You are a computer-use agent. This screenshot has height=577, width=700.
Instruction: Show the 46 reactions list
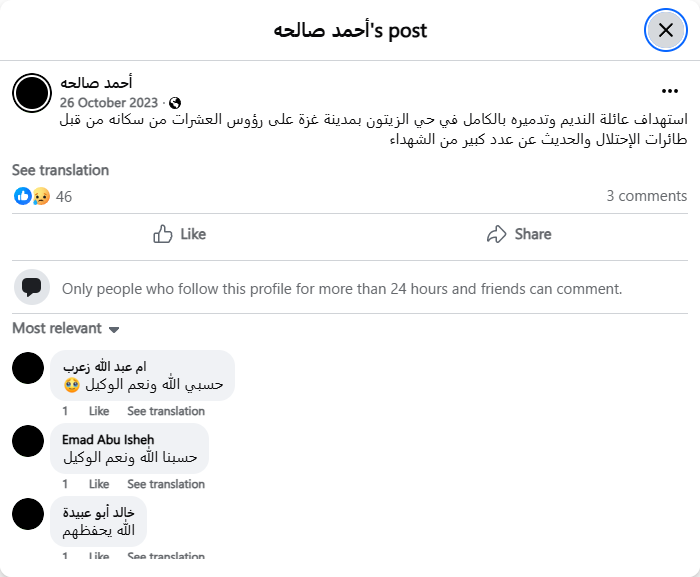[64, 196]
